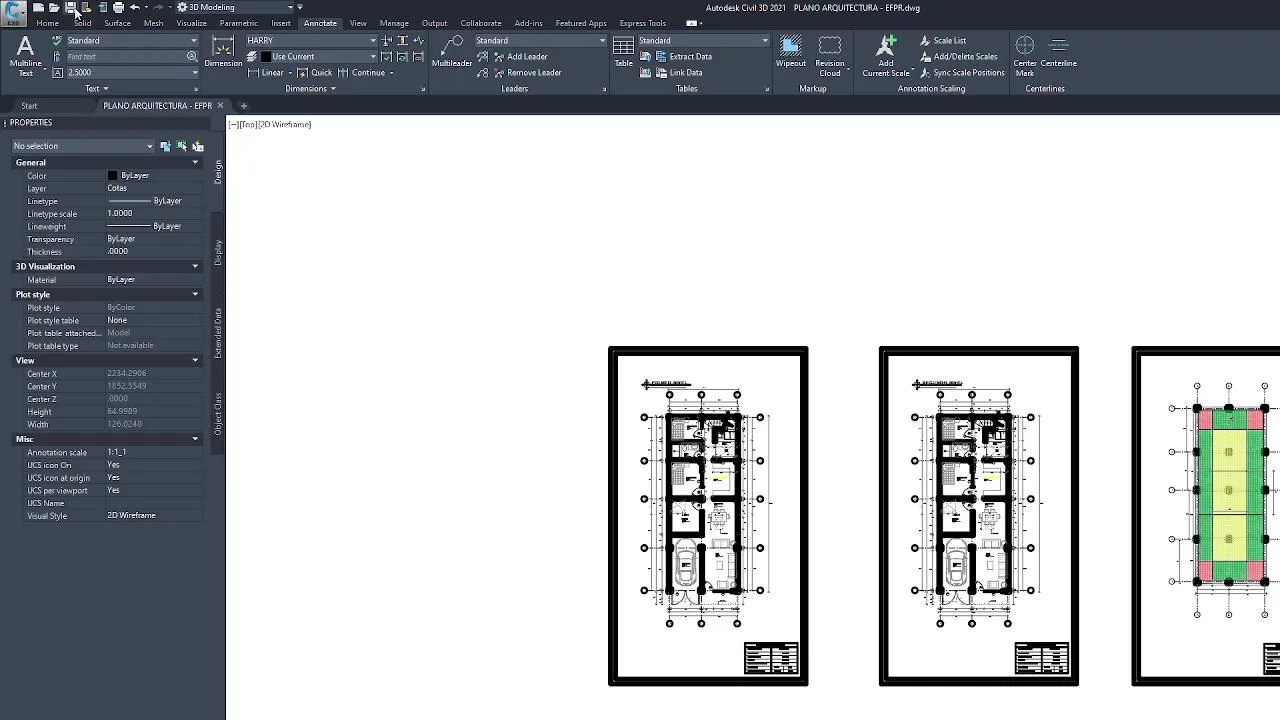Open the Manage ribbon tab
The width and height of the screenshot is (1280, 720).
[394, 23]
